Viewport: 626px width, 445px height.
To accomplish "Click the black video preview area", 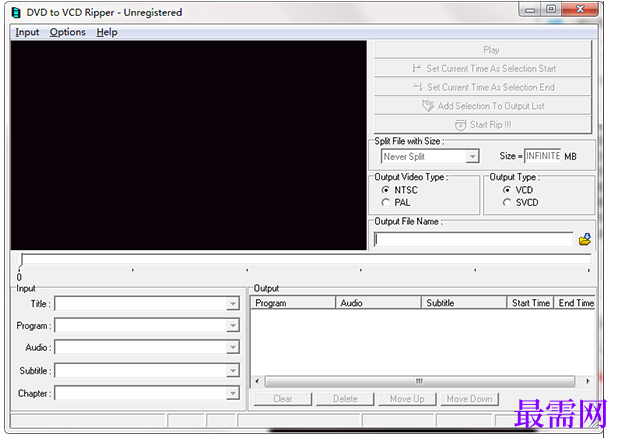I will [x=188, y=145].
